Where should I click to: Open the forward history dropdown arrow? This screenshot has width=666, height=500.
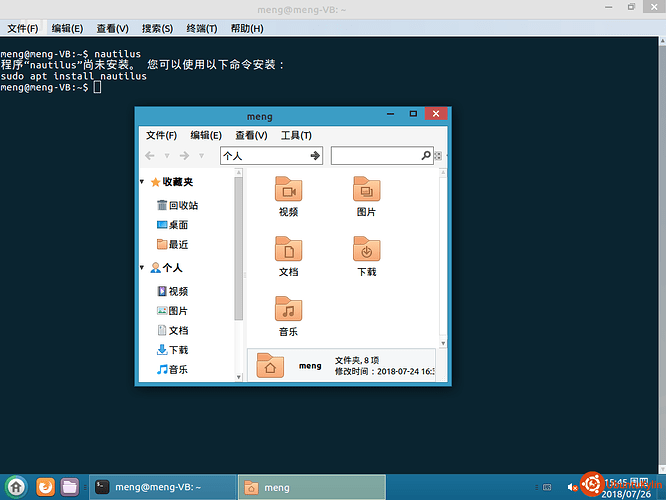click(201, 156)
